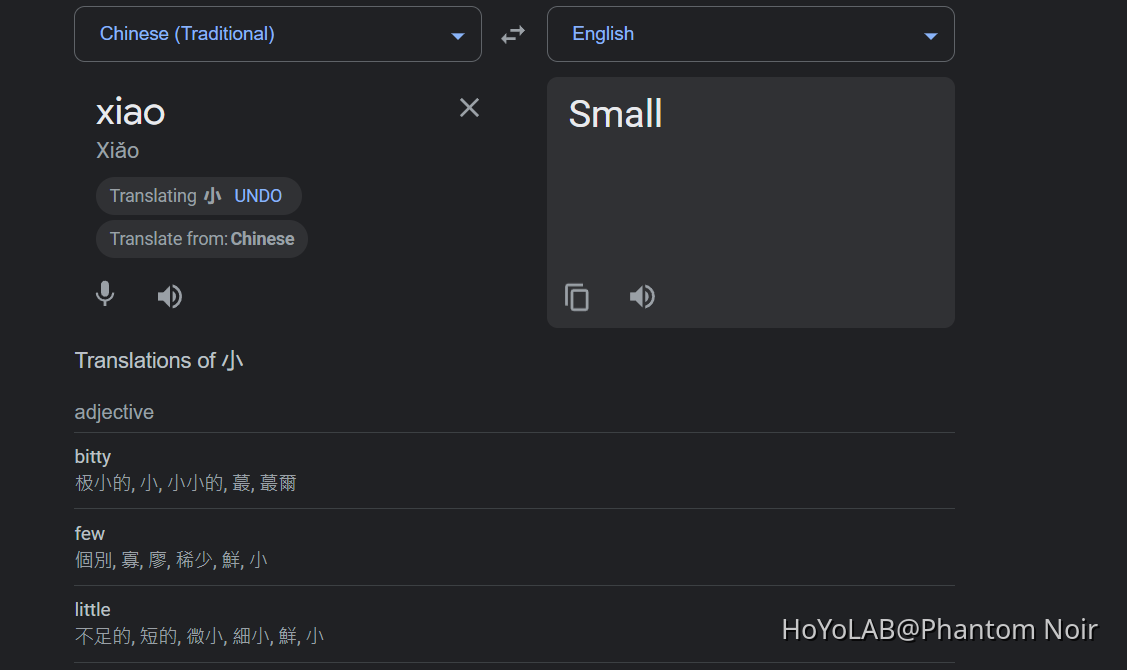Select 不足的 under little
Screen dimensions: 1127x670
click(99, 636)
